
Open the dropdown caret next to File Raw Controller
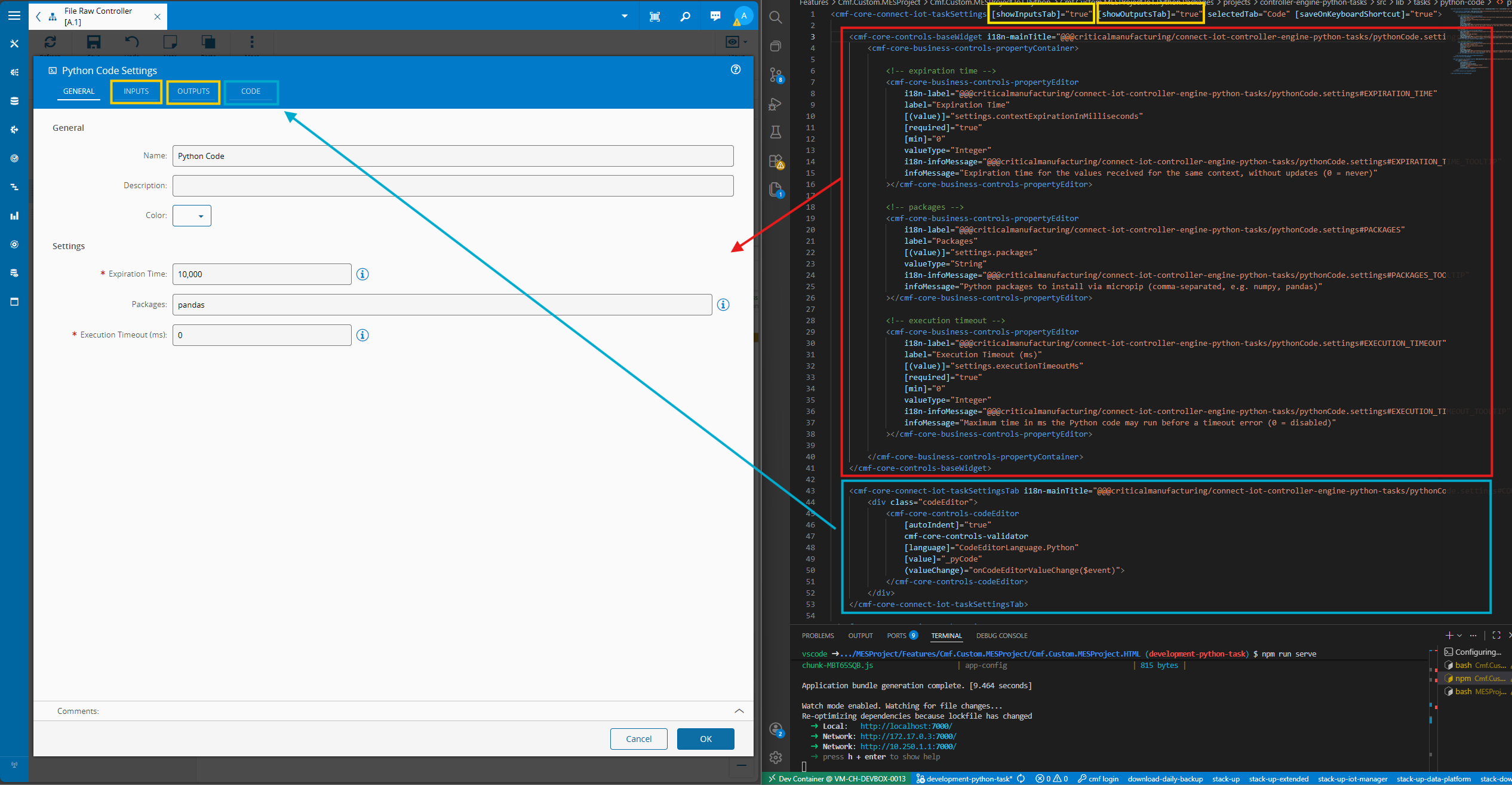(625, 15)
